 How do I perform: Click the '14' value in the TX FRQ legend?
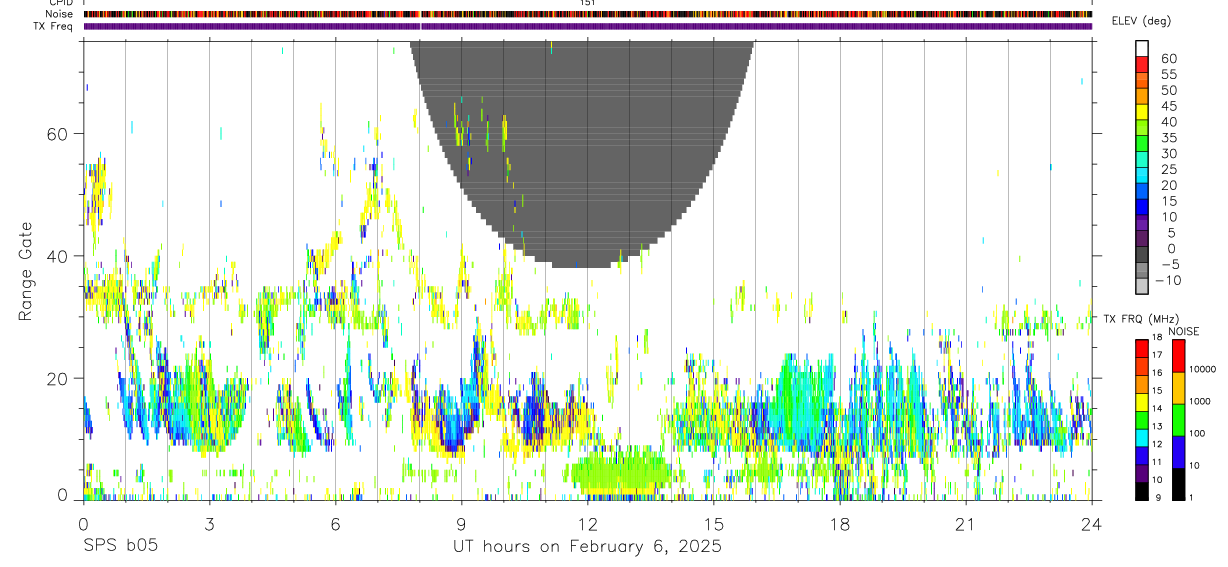coord(1158,408)
